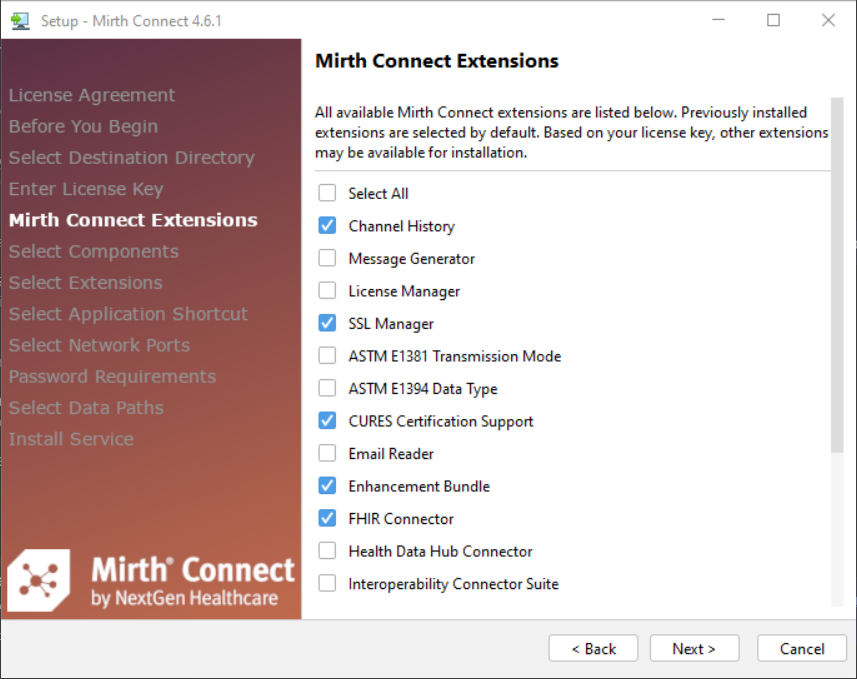Image resolution: width=857 pixels, height=679 pixels.
Task: Enable Health Data Hub Connector
Action: [x=327, y=551]
